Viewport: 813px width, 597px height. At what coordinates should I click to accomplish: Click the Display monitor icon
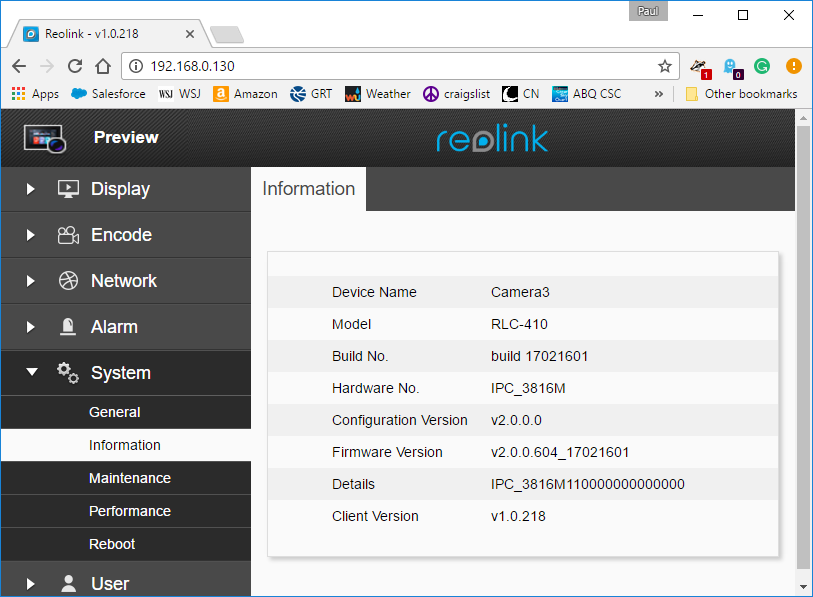(x=68, y=189)
